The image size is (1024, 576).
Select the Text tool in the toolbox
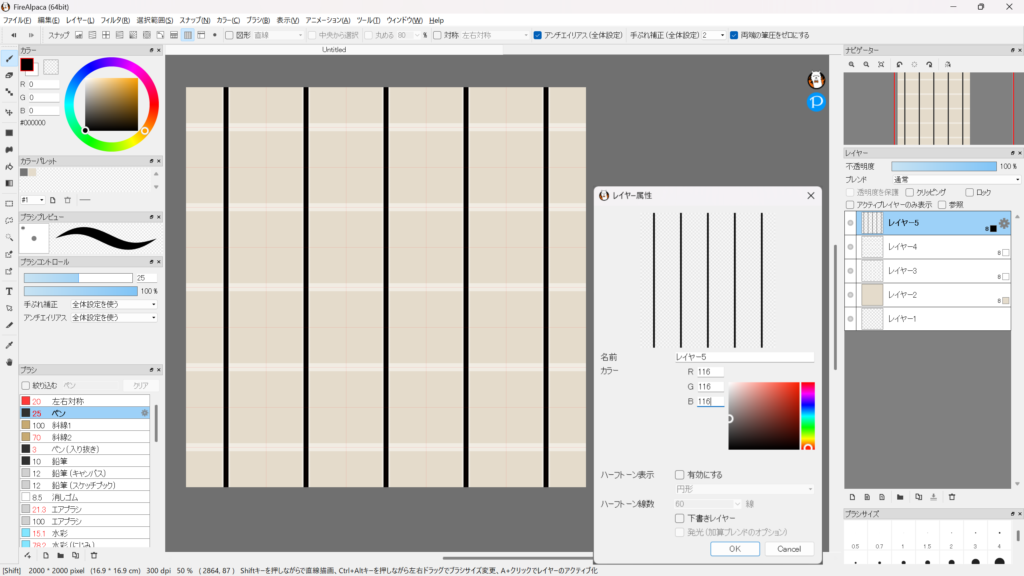[x=9, y=291]
